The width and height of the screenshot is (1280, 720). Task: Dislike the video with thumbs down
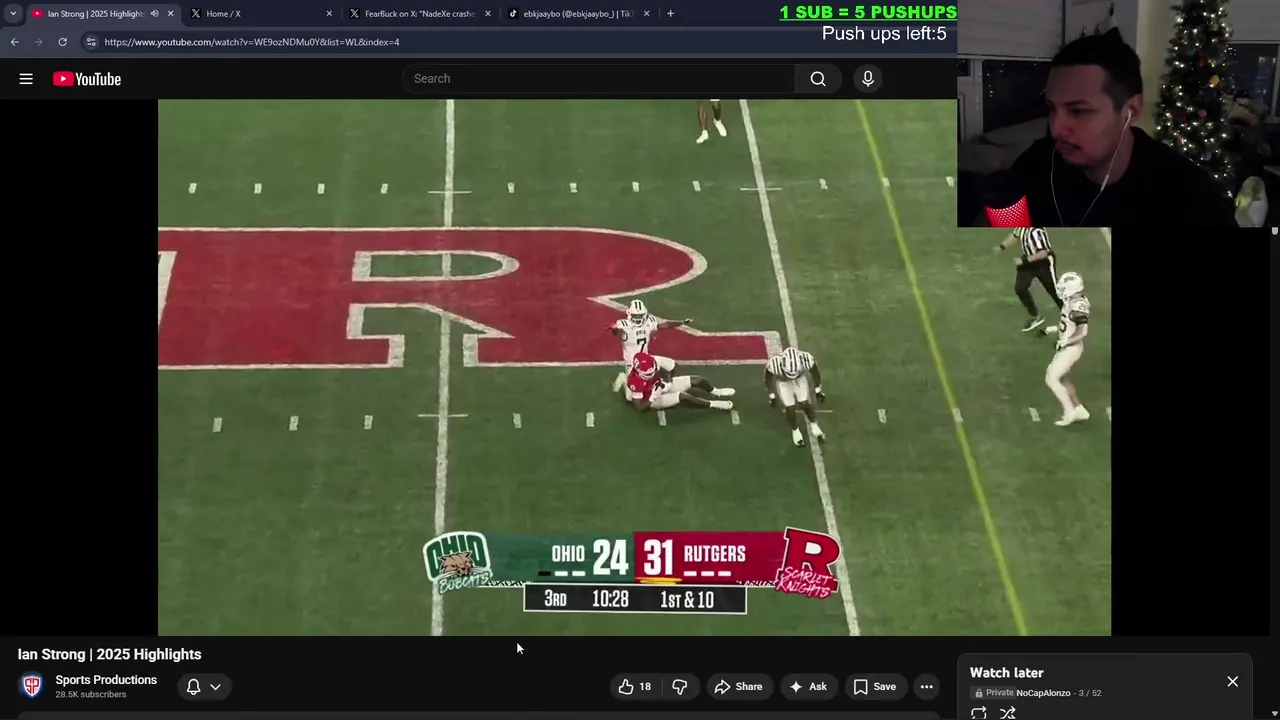pos(680,686)
